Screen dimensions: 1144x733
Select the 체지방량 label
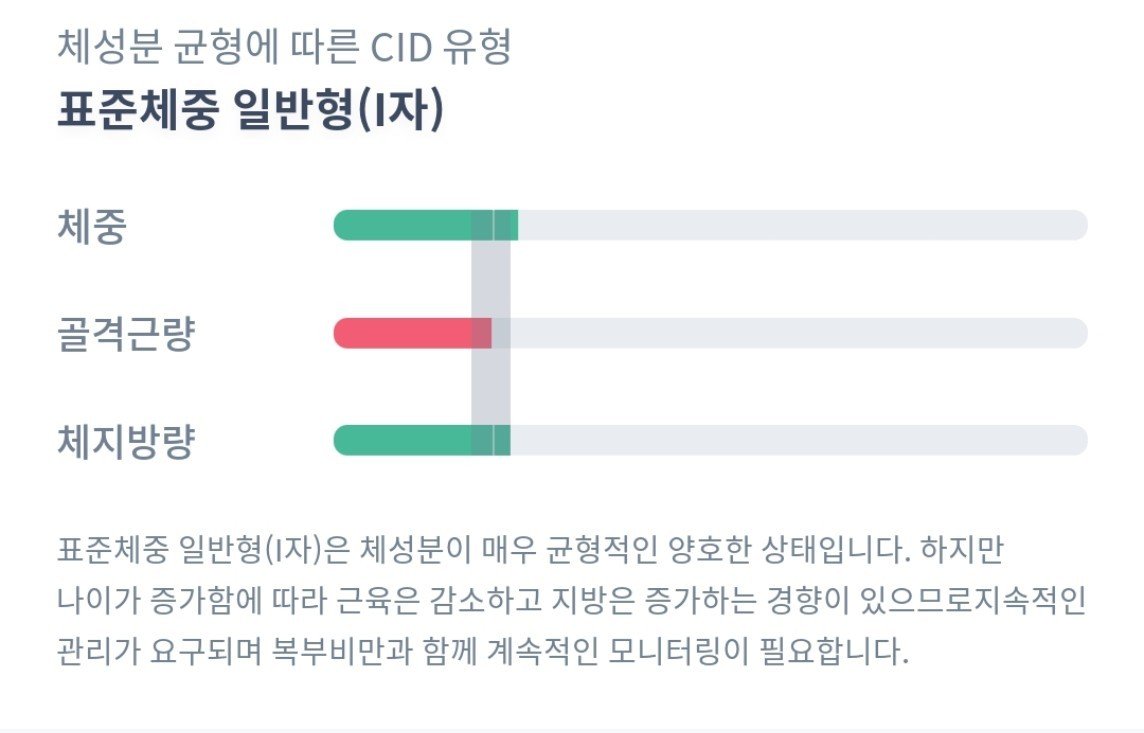click(126, 441)
